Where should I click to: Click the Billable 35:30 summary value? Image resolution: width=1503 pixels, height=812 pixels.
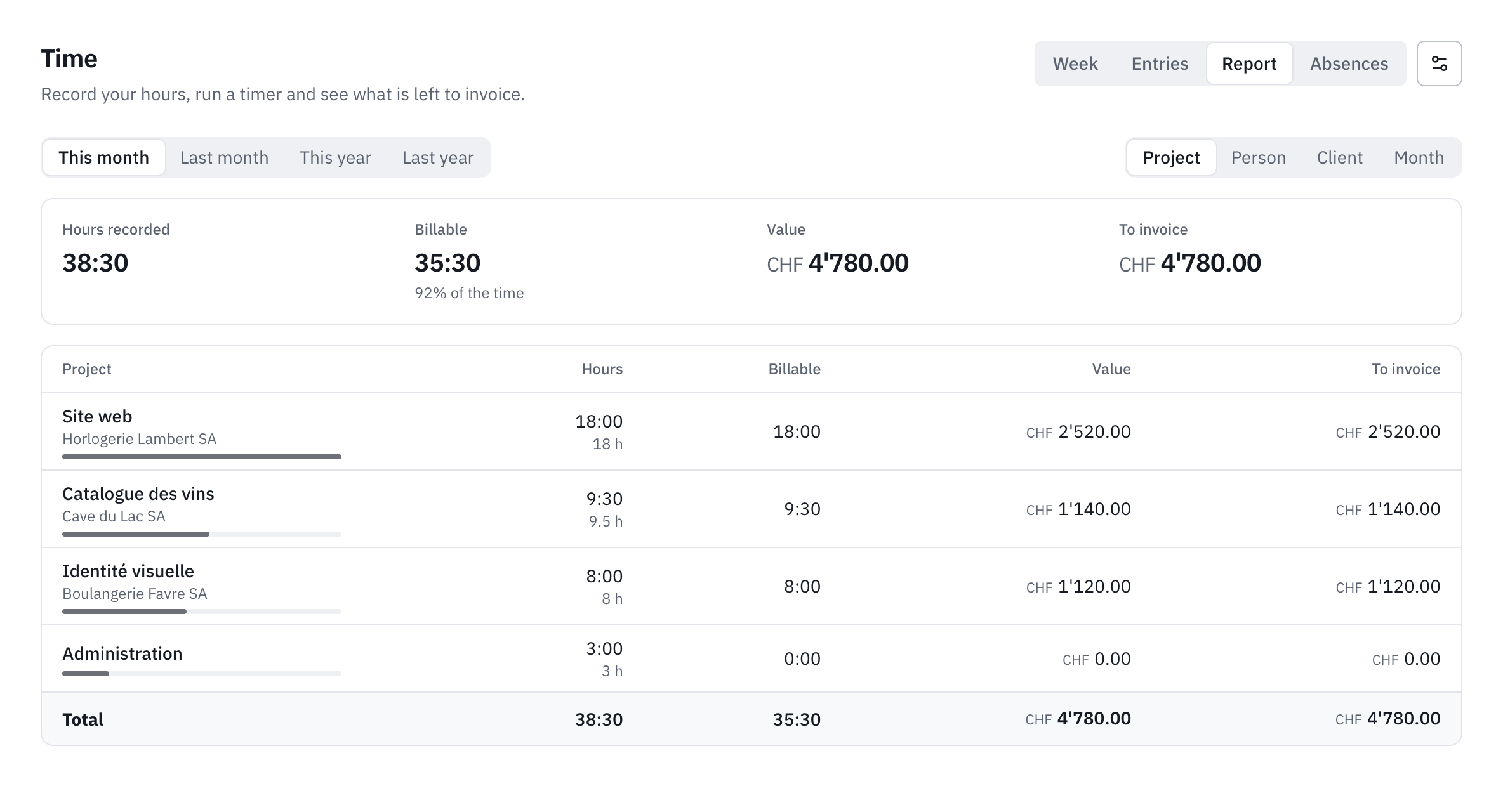coord(447,263)
